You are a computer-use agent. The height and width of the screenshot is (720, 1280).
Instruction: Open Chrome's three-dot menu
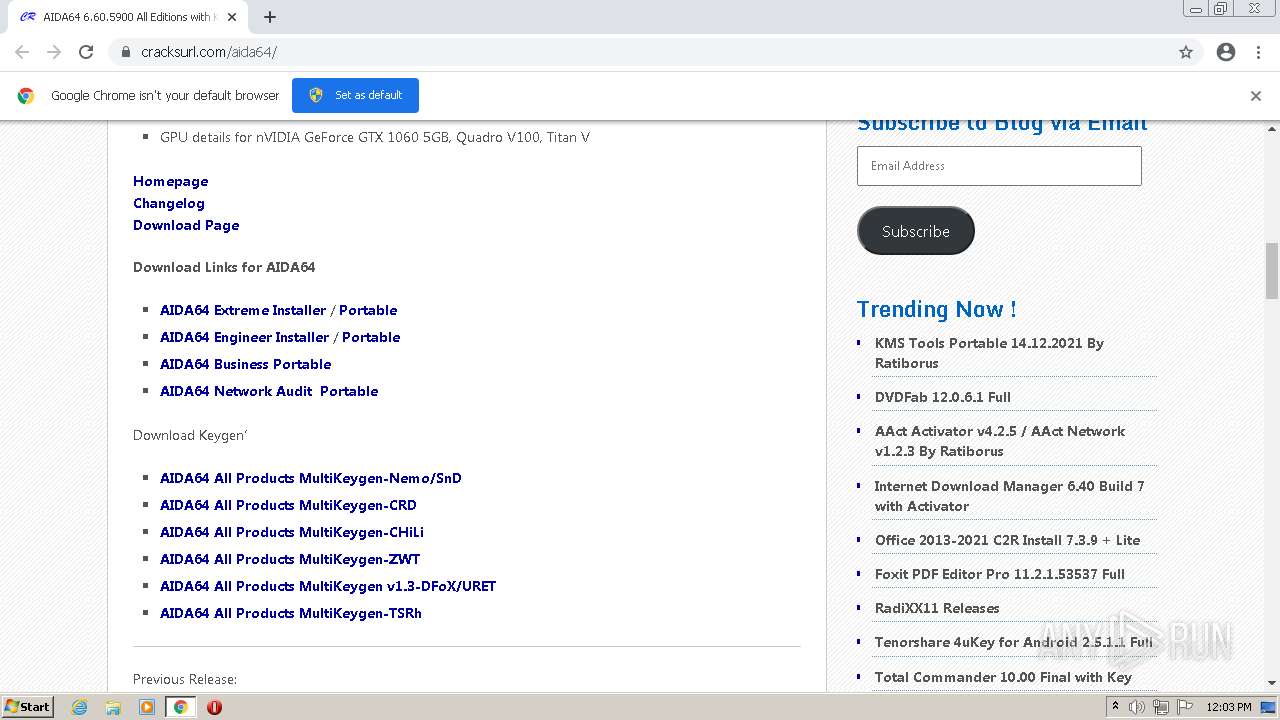(1258, 52)
